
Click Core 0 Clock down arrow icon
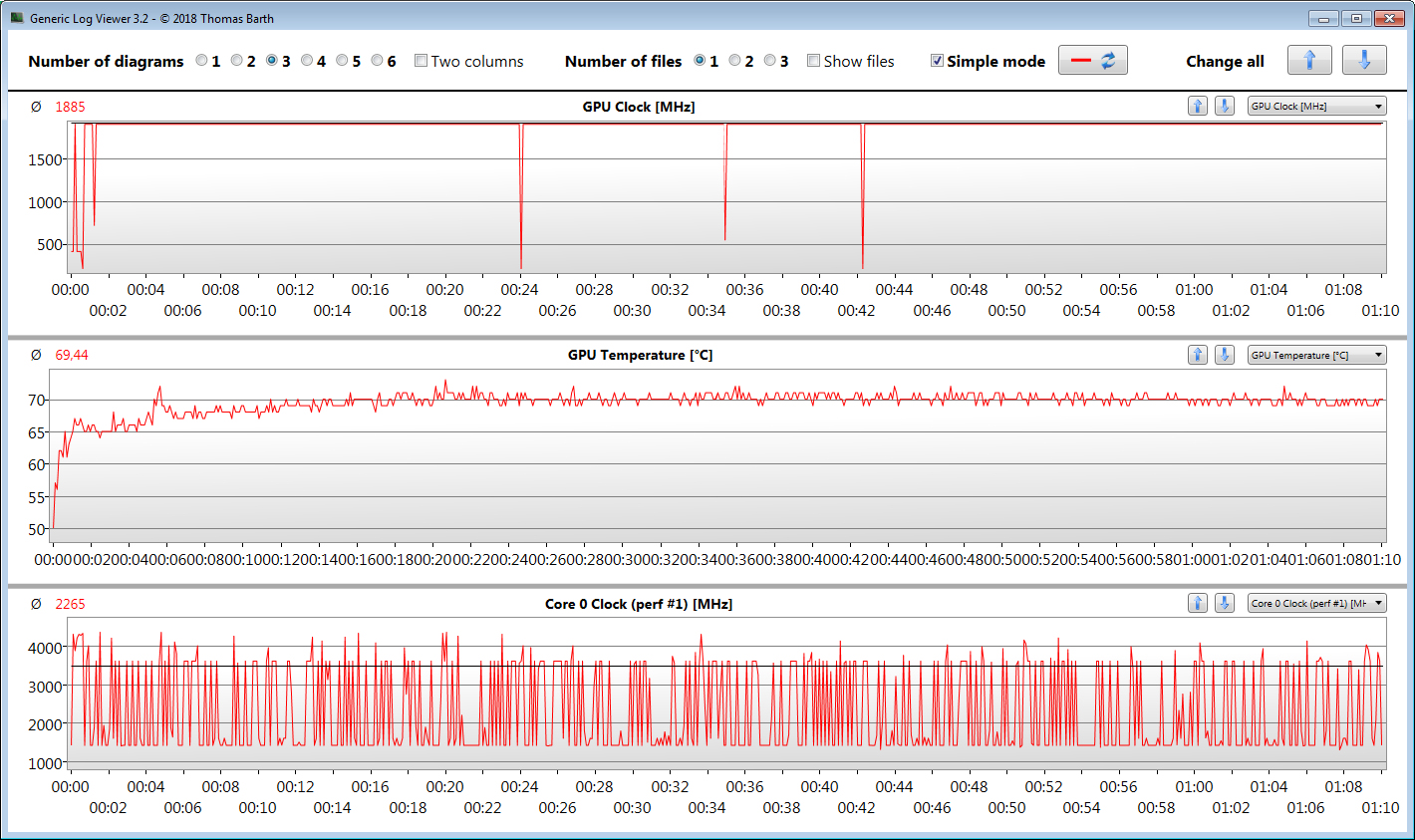pos(1225,603)
